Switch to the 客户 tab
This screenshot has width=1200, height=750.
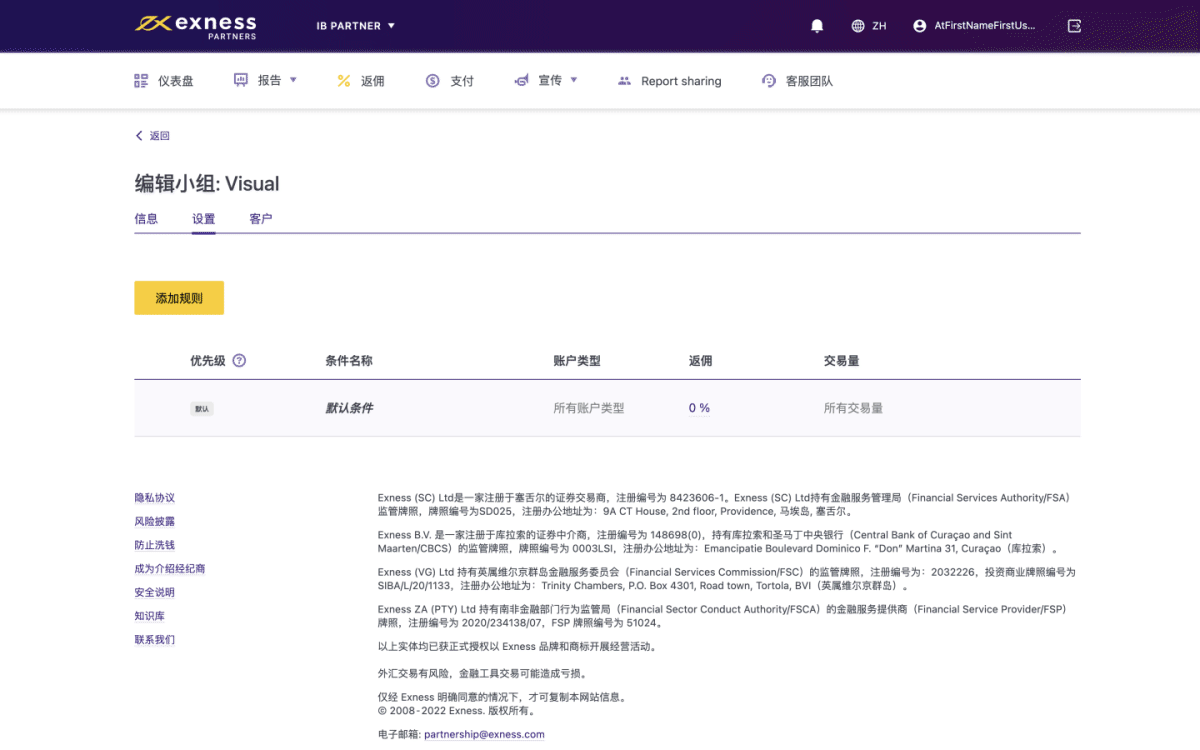261,219
